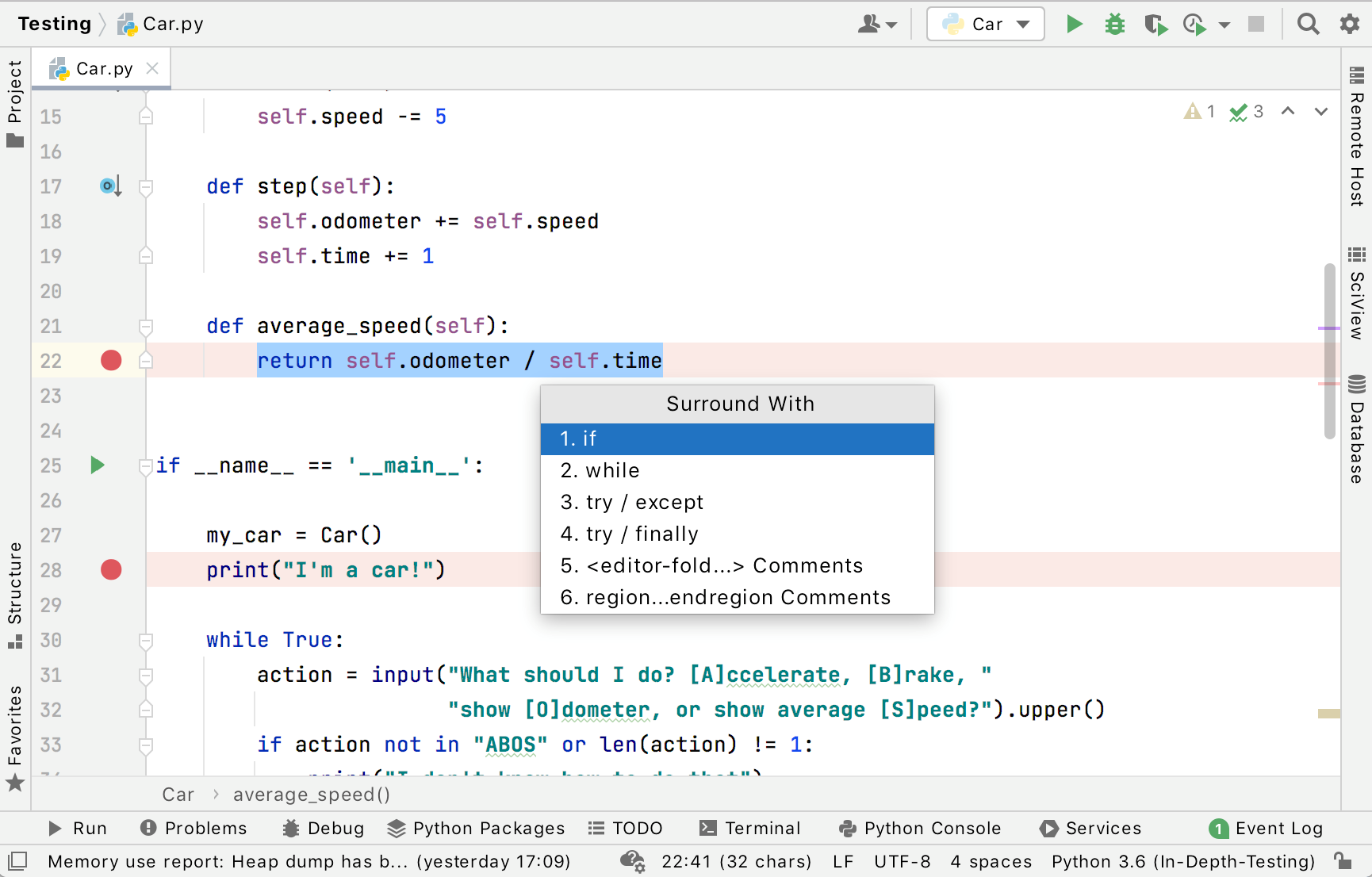Image resolution: width=1372 pixels, height=877 pixels.
Task: Close the Car.py editor tab
Action: [x=152, y=69]
